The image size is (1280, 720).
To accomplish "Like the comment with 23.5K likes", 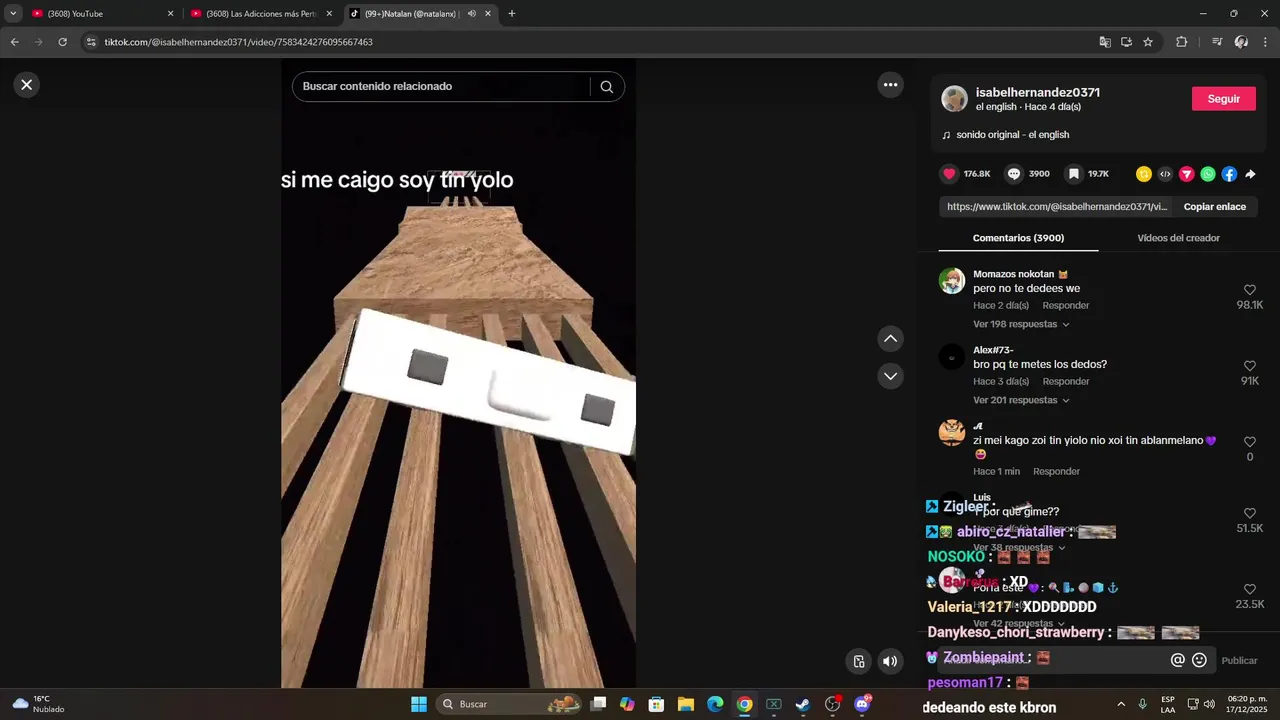I will click(1249, 589).
